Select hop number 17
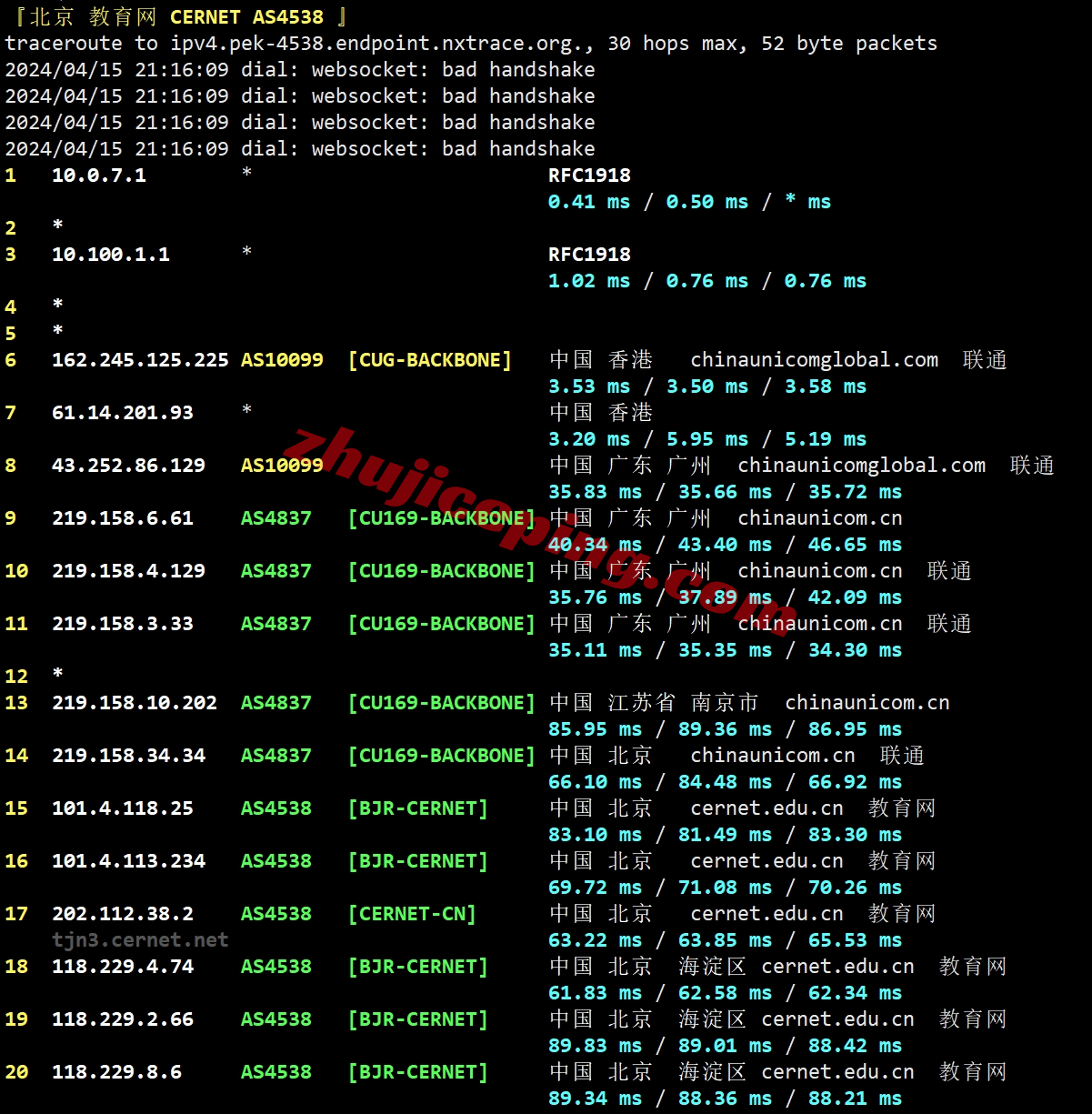1092x1114 pixels. 16,914
